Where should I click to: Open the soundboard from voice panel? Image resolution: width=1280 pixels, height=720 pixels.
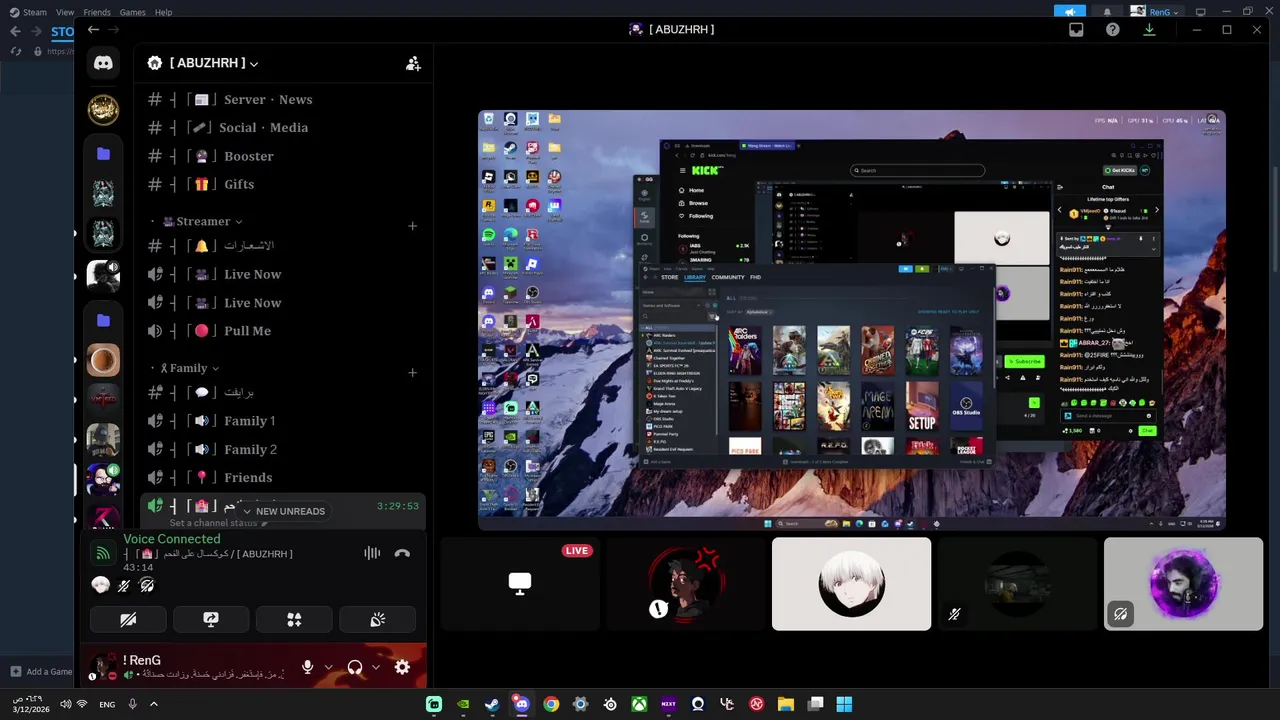(378, 620)
